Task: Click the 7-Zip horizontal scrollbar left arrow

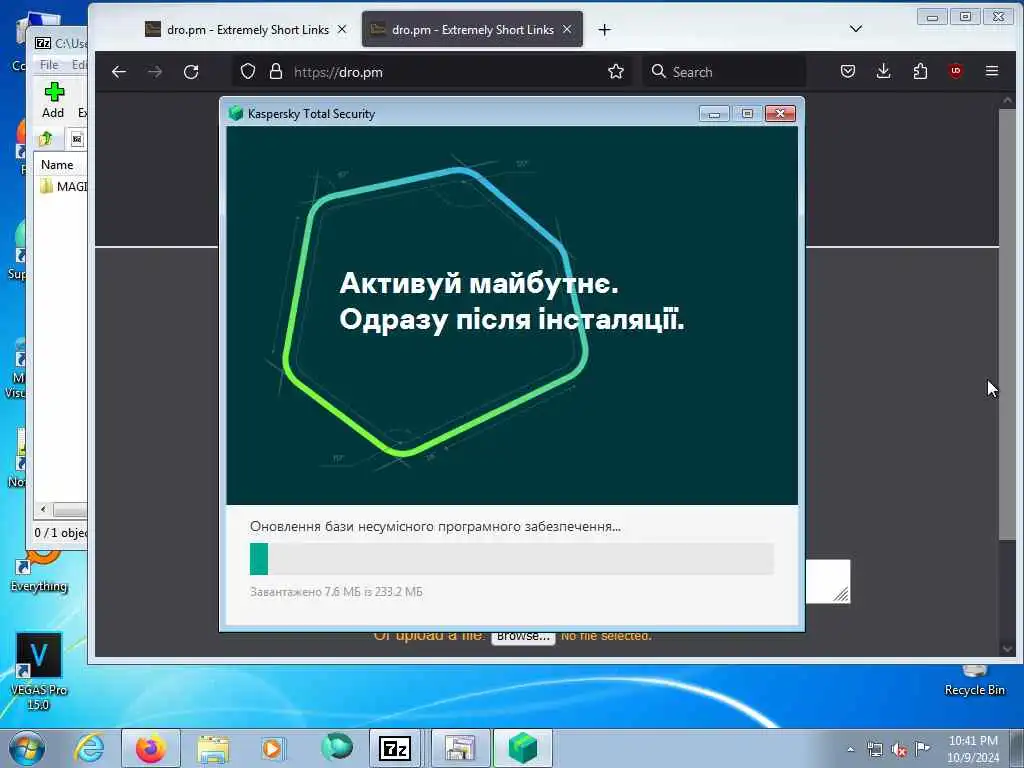Action: coord(43,509)
